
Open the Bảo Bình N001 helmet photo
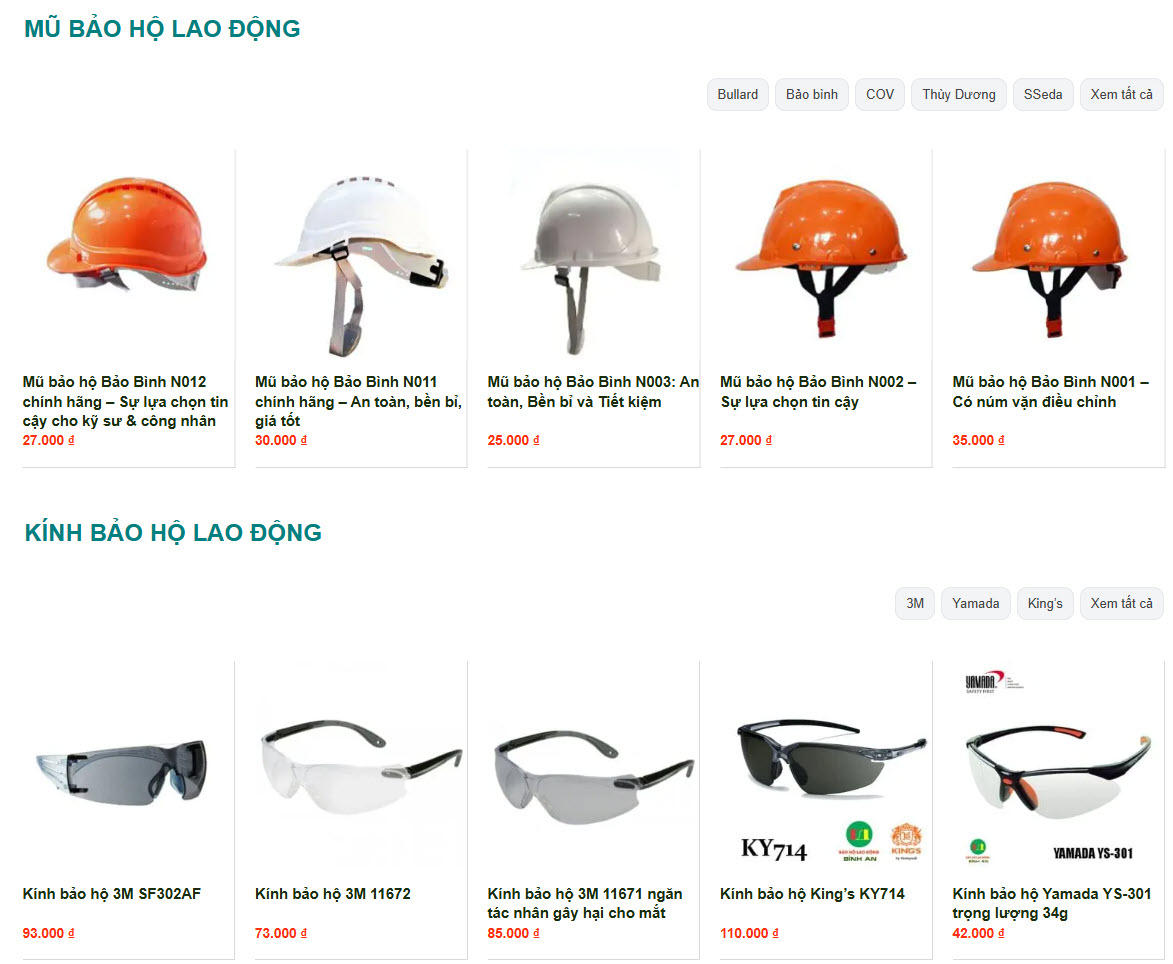[x=1058, y=256]
